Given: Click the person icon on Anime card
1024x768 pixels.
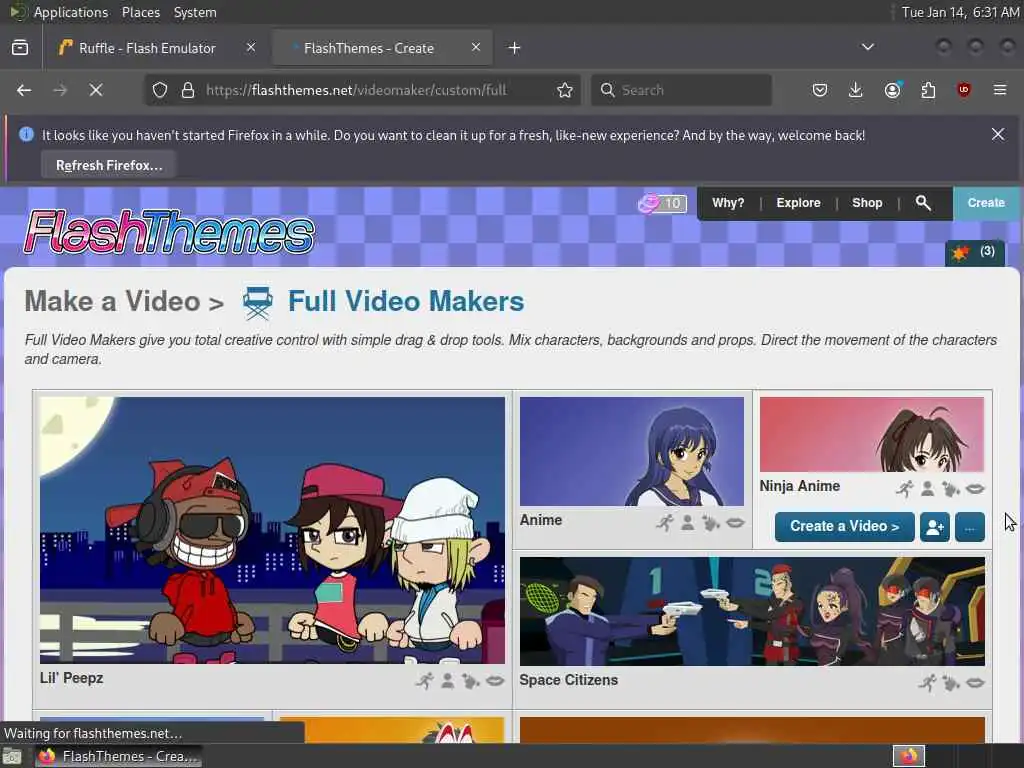Looking at the screenshot, I should click(688, 522).
